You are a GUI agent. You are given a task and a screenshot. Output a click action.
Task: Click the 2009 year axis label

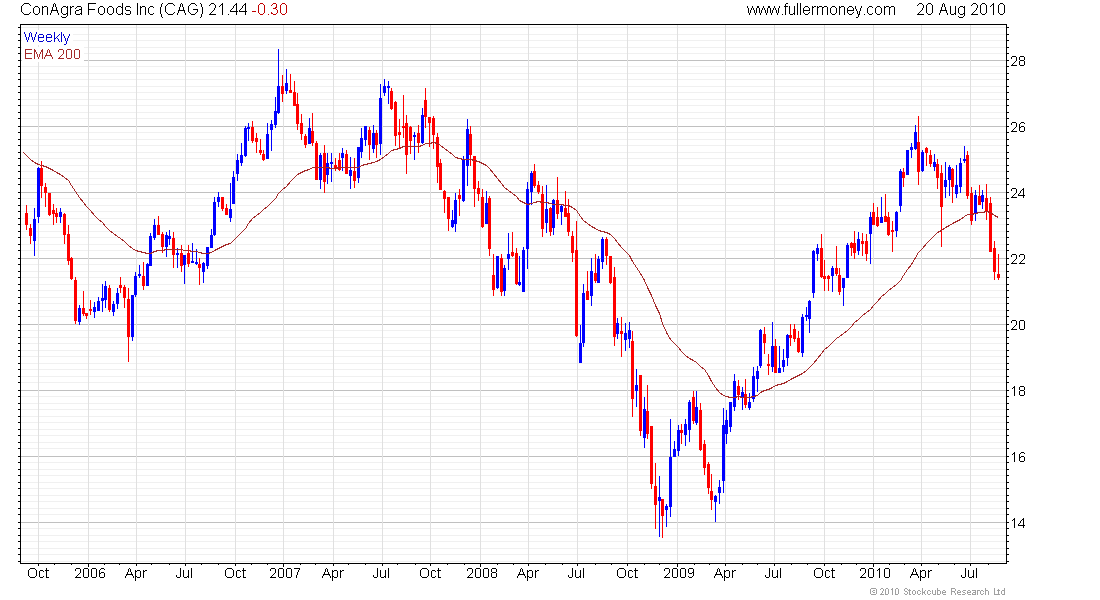(x=679, y=573)
